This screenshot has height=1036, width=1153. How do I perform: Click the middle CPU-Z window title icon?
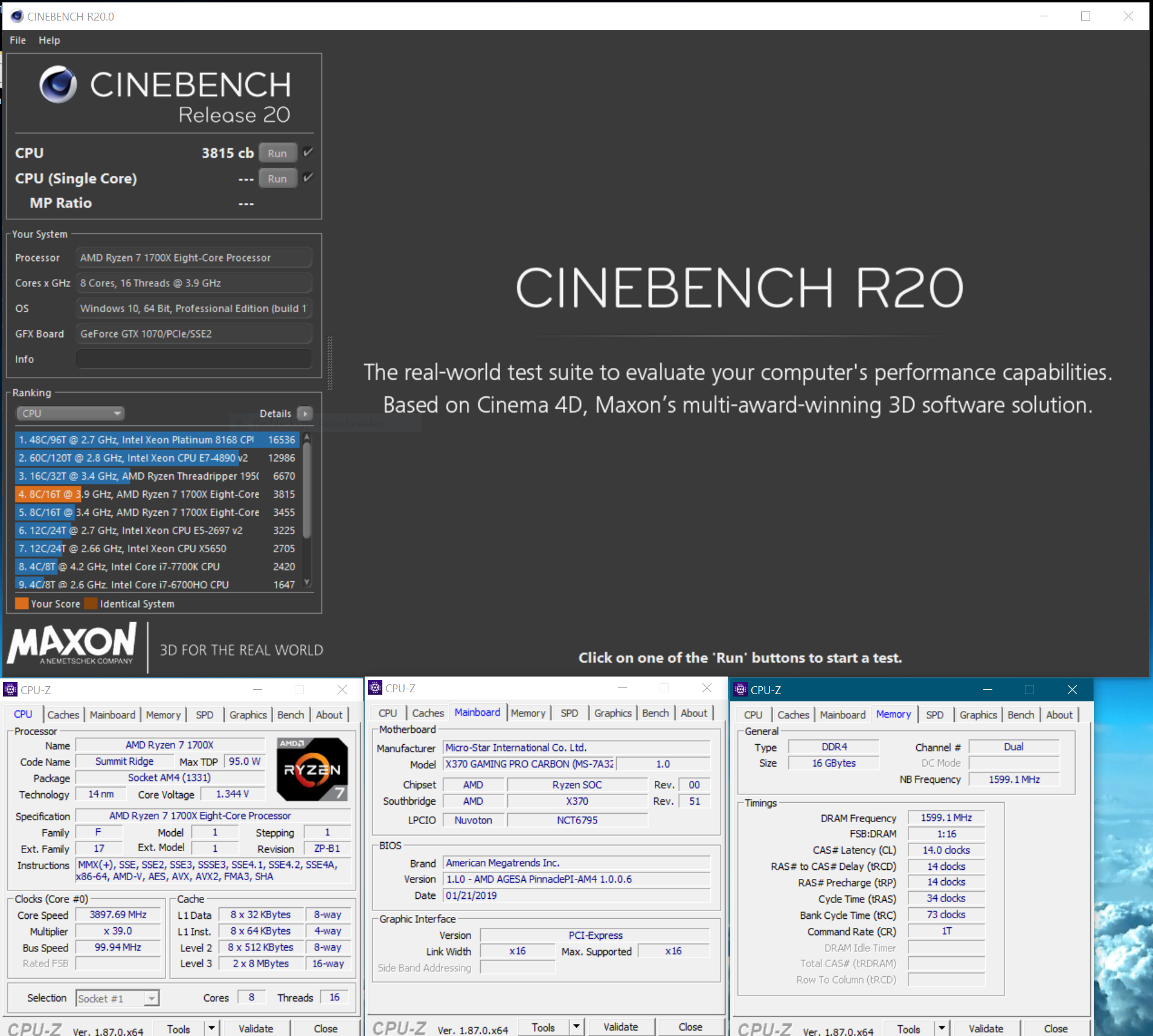click(x=375, y=688)
